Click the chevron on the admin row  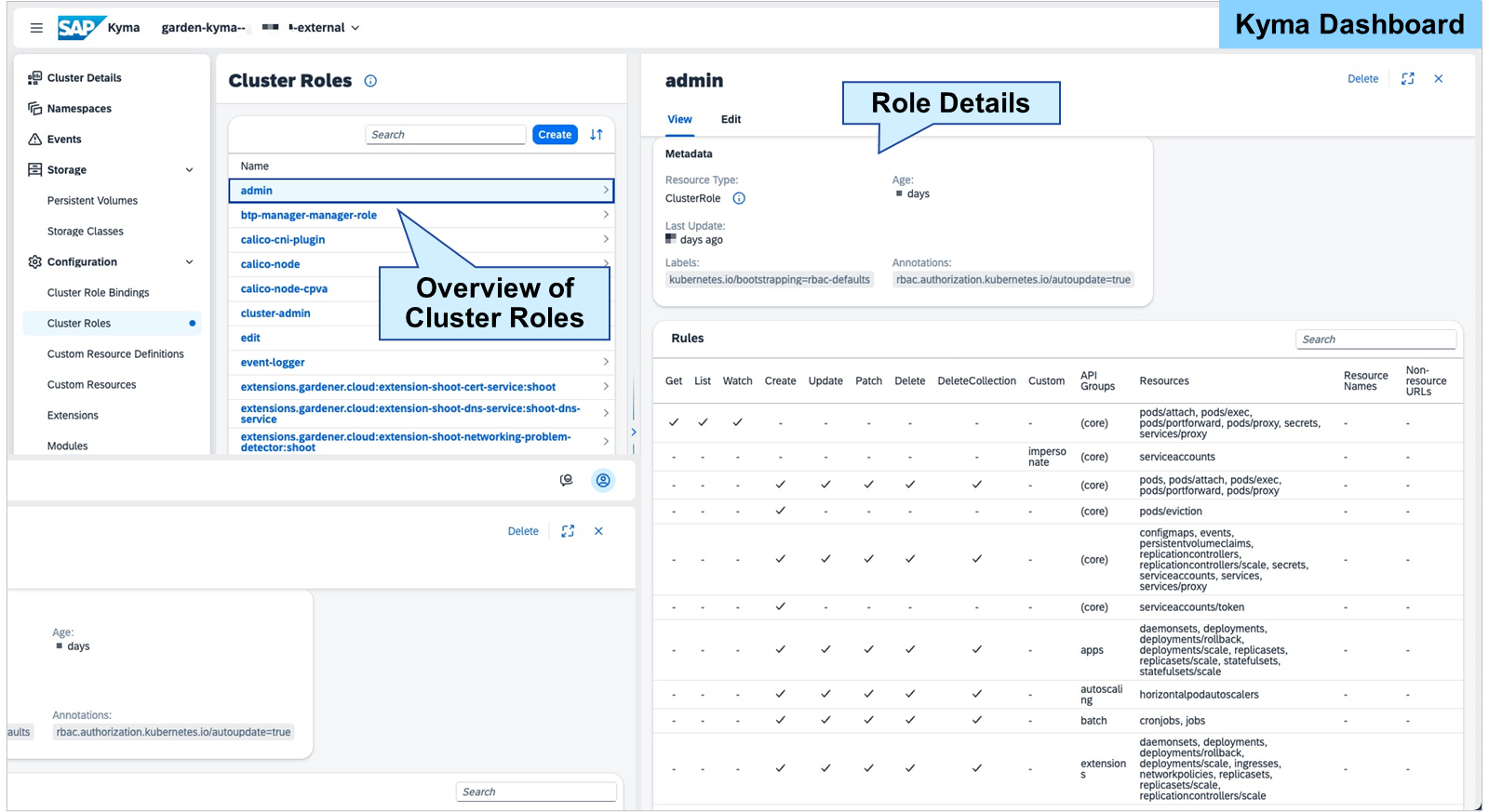tap(606, 190)
